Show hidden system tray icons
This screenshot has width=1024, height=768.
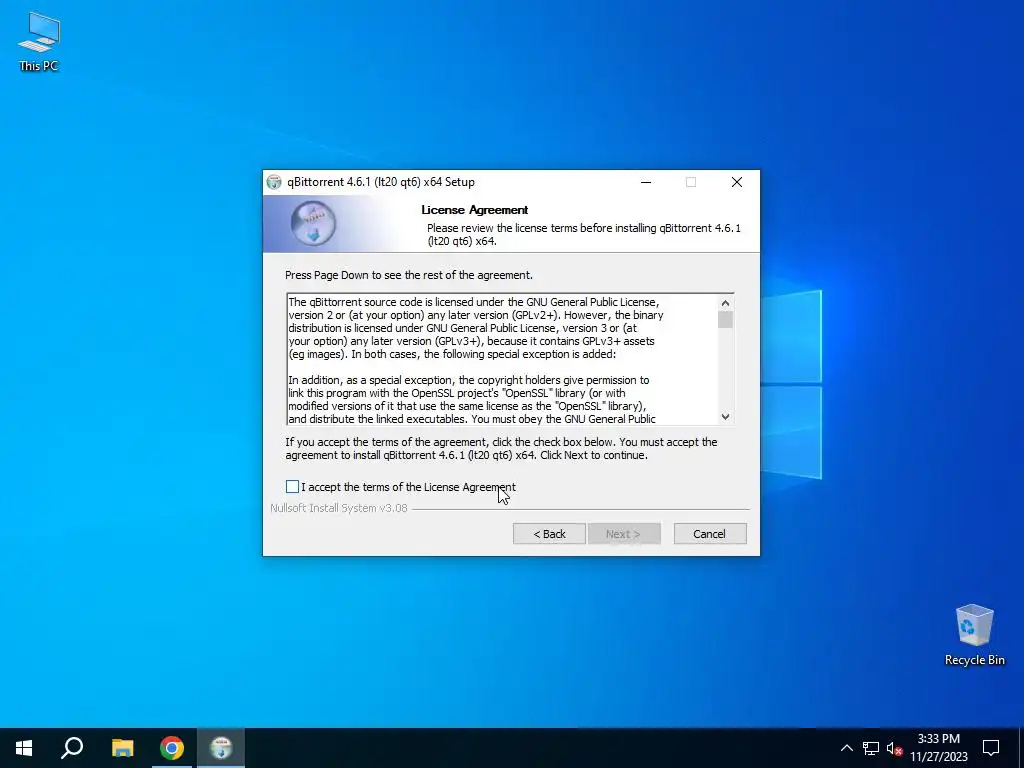tap(846, 748)
